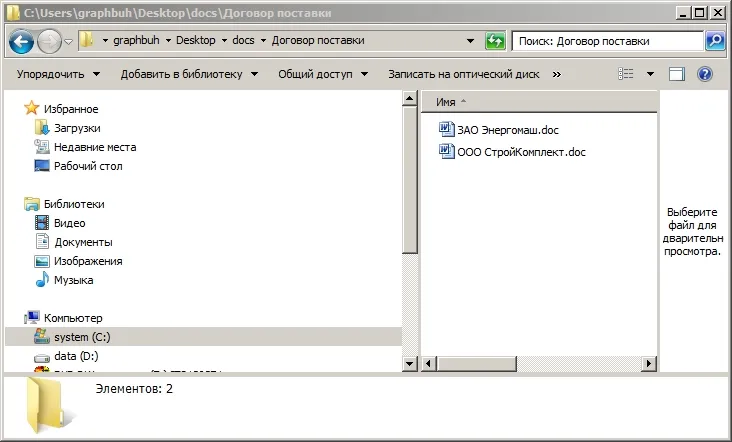The image size is (732, 442).
Task: Expand the address bar history dropdown
Action: coord(471,41)
